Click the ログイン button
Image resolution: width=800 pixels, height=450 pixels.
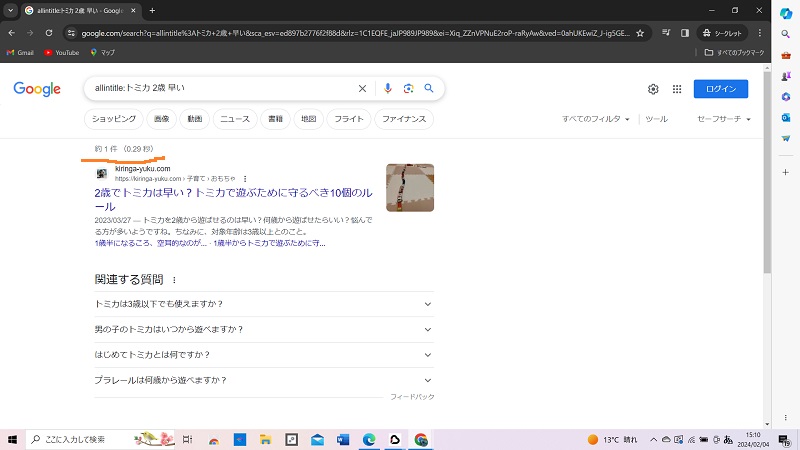721,89
